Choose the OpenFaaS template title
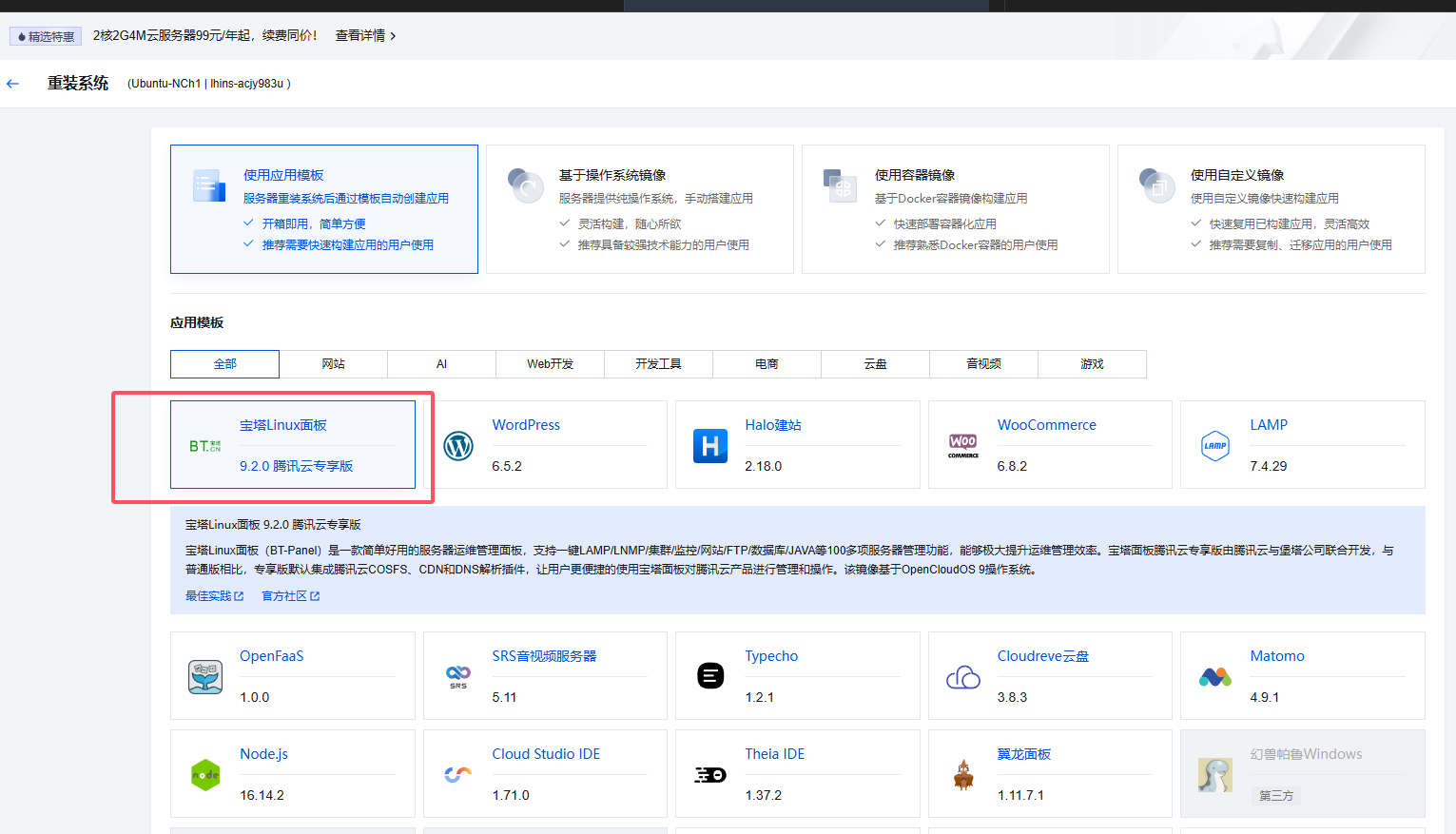This screenshot has width=1456, height=834. coord(272,656)
